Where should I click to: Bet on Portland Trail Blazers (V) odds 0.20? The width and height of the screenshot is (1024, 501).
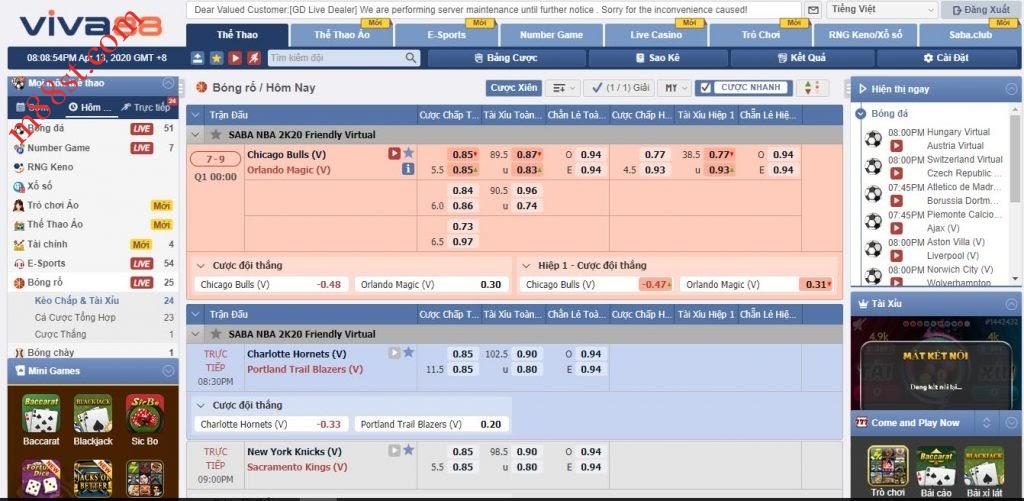click(432, 425)
